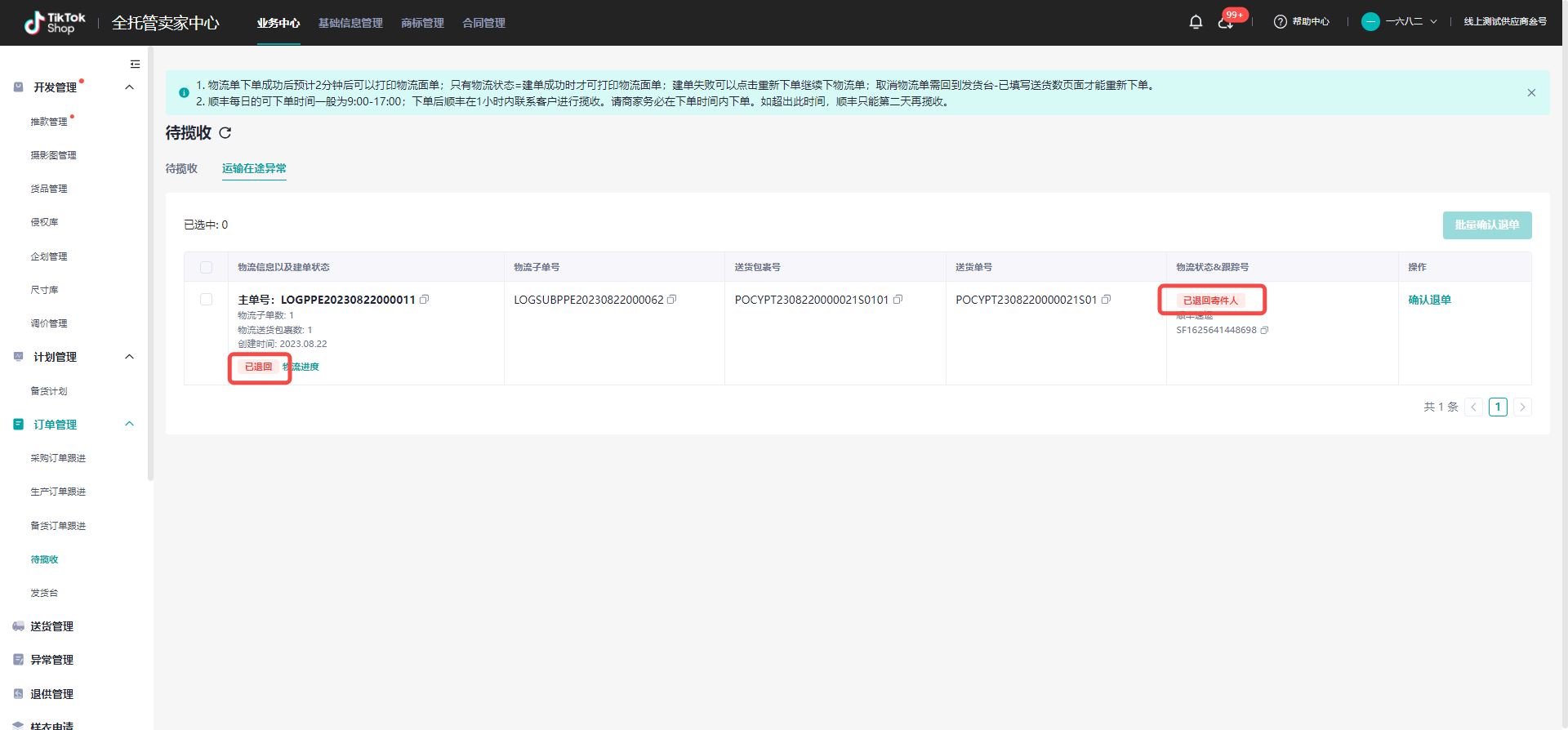This screenshot has height=730, width=1568.
Task: Open 企划管理 in sidebar
Action: tap(49, 256)
